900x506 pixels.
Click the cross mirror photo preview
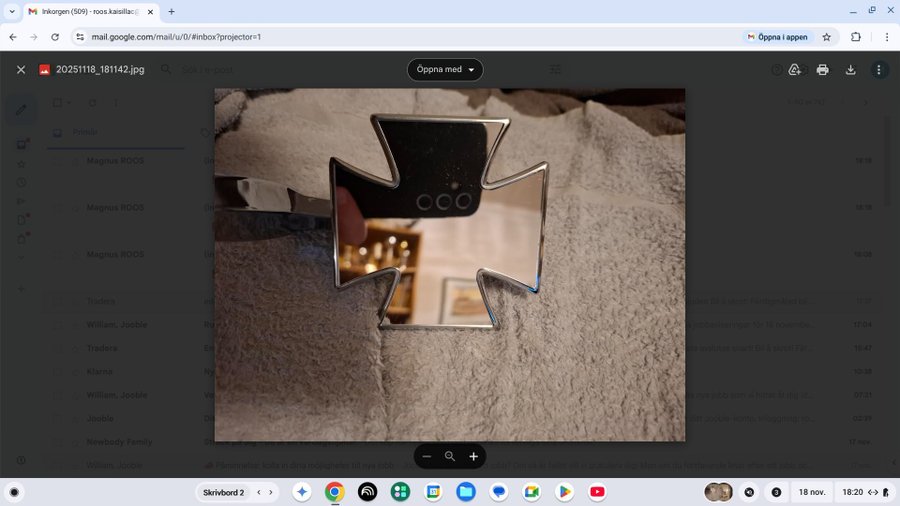[x=450, y=264]
